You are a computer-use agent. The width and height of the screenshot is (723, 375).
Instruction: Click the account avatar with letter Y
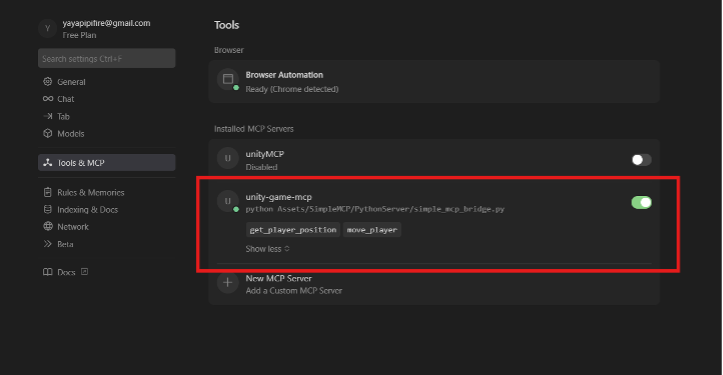pyautogui.click(x=47, y=28)
